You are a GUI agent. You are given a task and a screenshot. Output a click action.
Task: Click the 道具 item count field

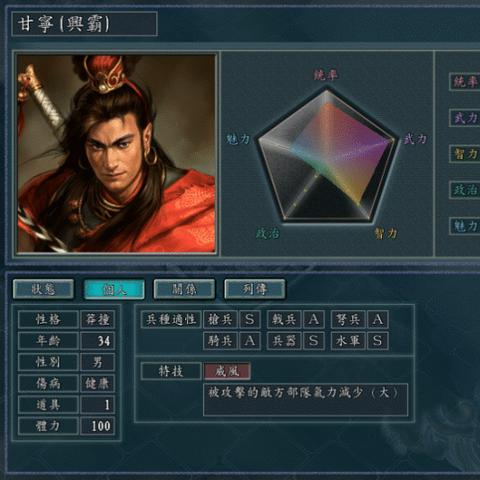tap(98, 405)
